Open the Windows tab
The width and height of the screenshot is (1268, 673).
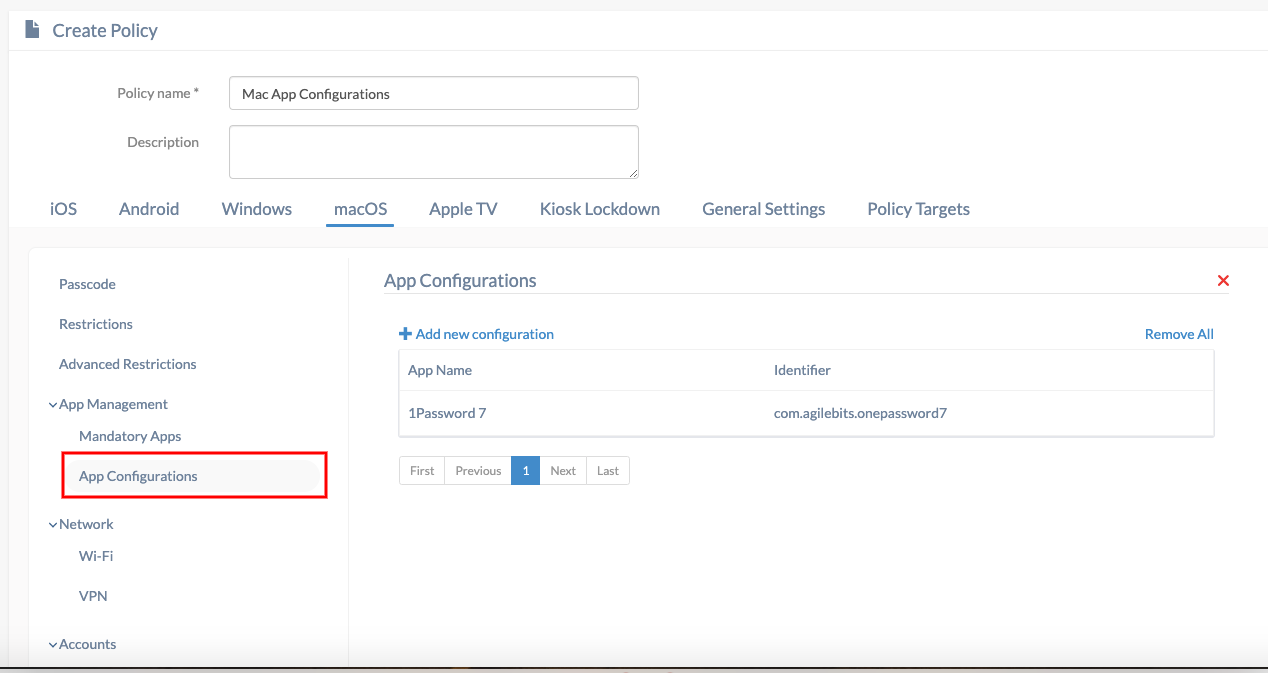click(257, 209)
